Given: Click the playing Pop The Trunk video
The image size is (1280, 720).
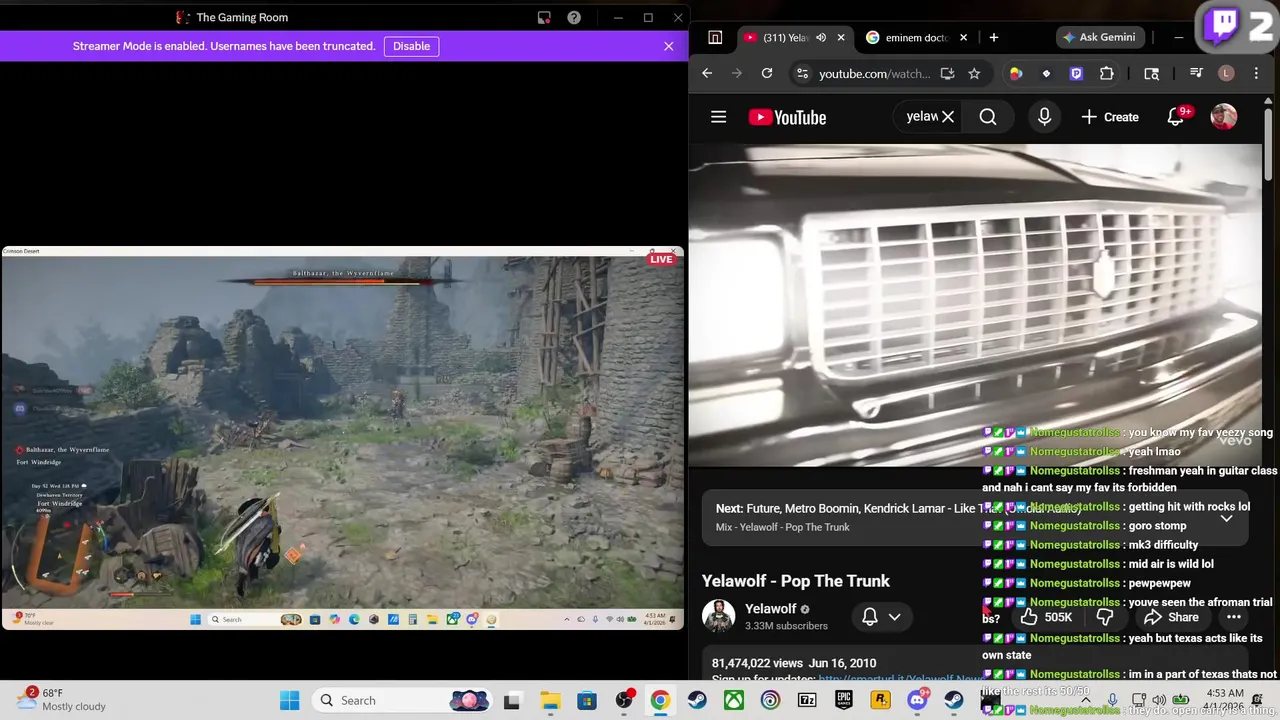Looking at the screenshot, I should pos(975,305).
